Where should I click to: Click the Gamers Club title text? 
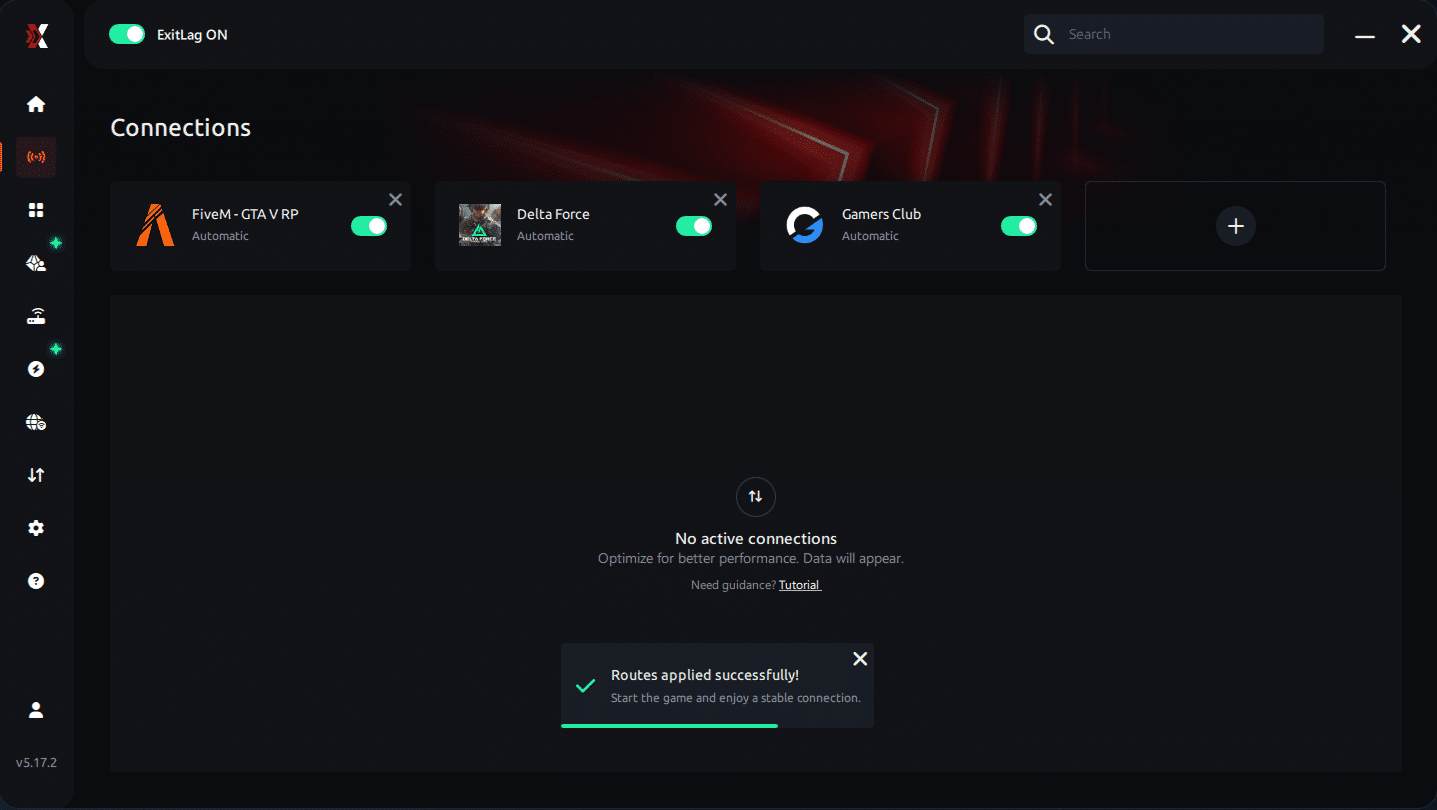click(881, 214)
